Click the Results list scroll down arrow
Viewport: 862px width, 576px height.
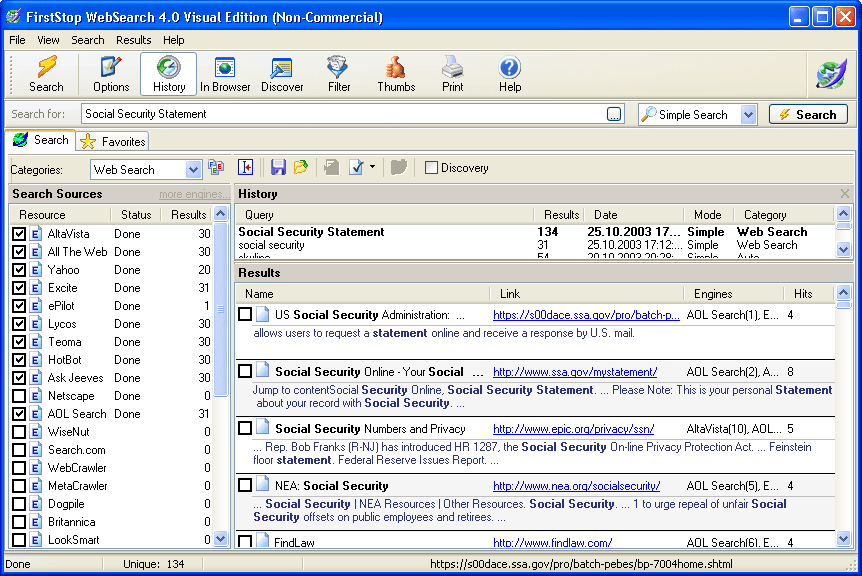(x=843, y=539)
